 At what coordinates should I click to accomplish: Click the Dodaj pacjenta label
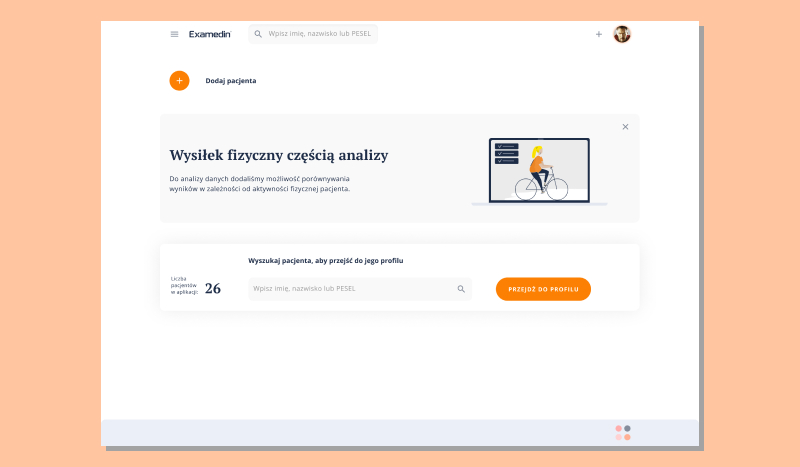point(231,81)
